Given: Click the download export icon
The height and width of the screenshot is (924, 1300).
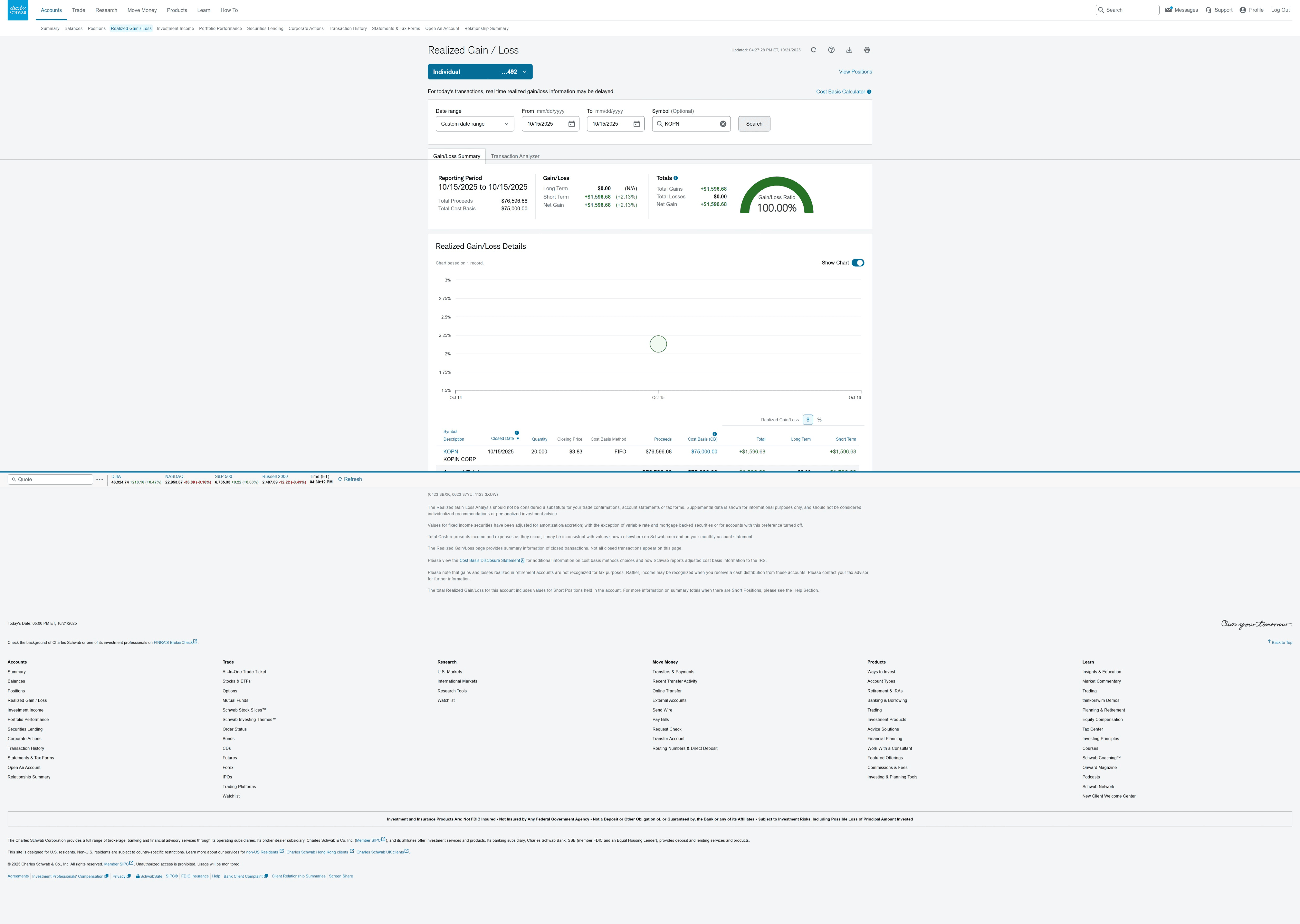Looking at the screenshot, I should [x=849, y=50].
